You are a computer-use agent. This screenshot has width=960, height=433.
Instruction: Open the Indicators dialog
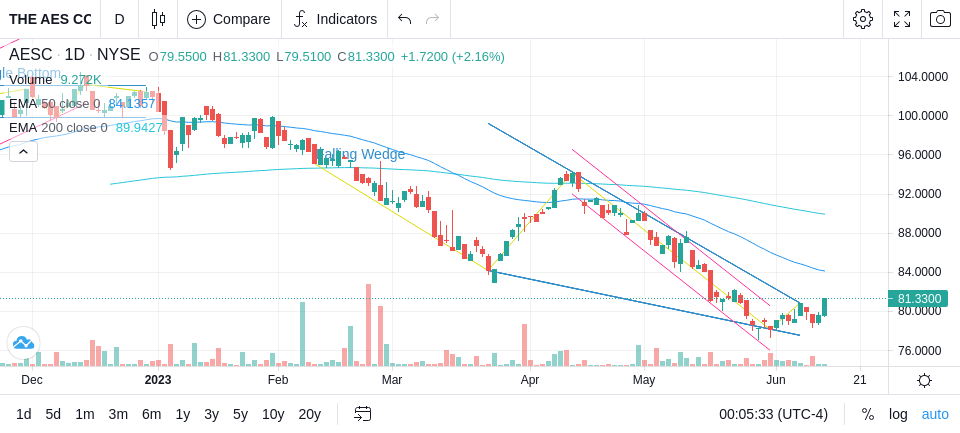click(x=335, y=19)
